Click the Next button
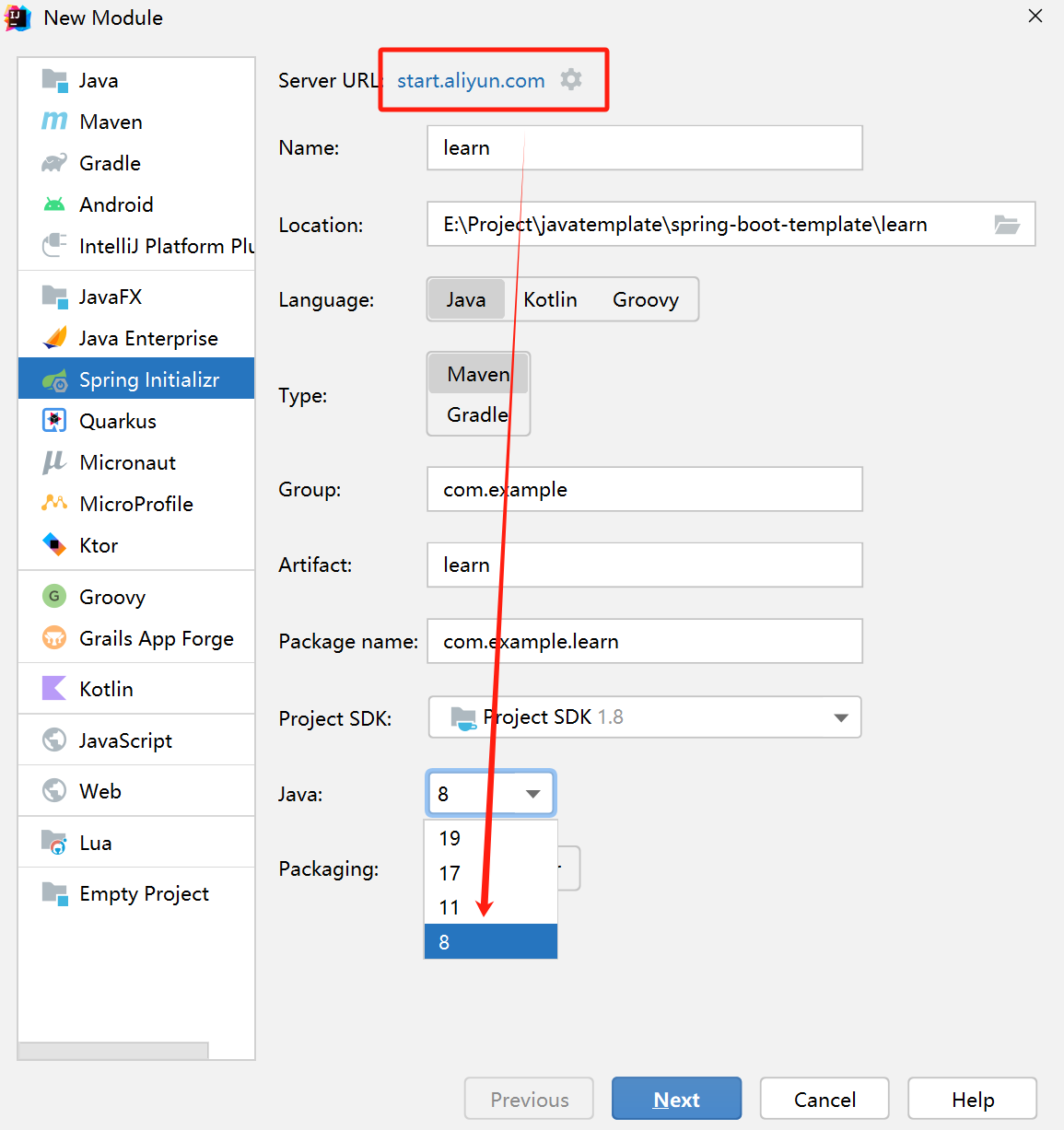The width and height of the screenshot is (1064, 1130). click(676, 1099)
